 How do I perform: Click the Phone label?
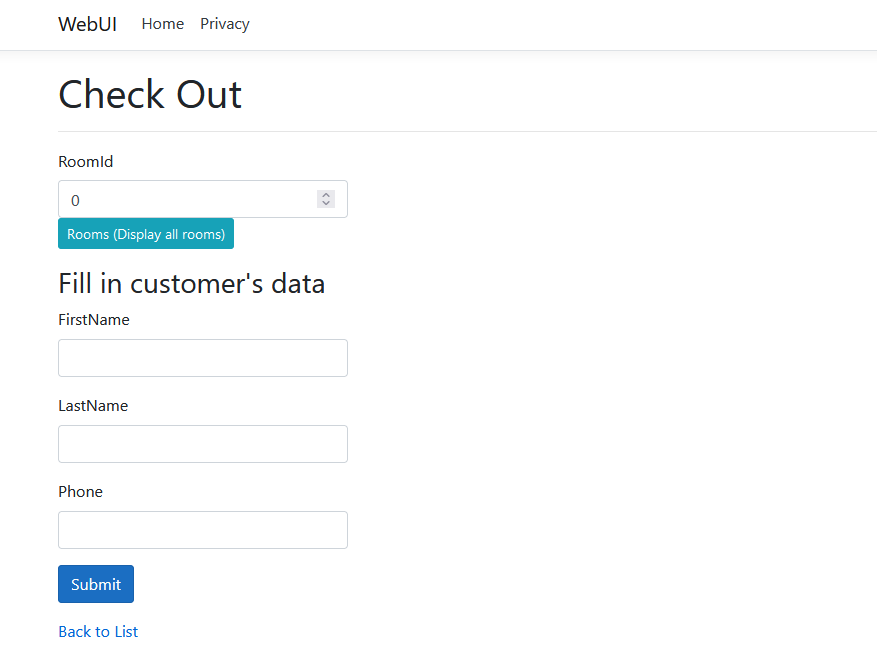tap(80, 491)
